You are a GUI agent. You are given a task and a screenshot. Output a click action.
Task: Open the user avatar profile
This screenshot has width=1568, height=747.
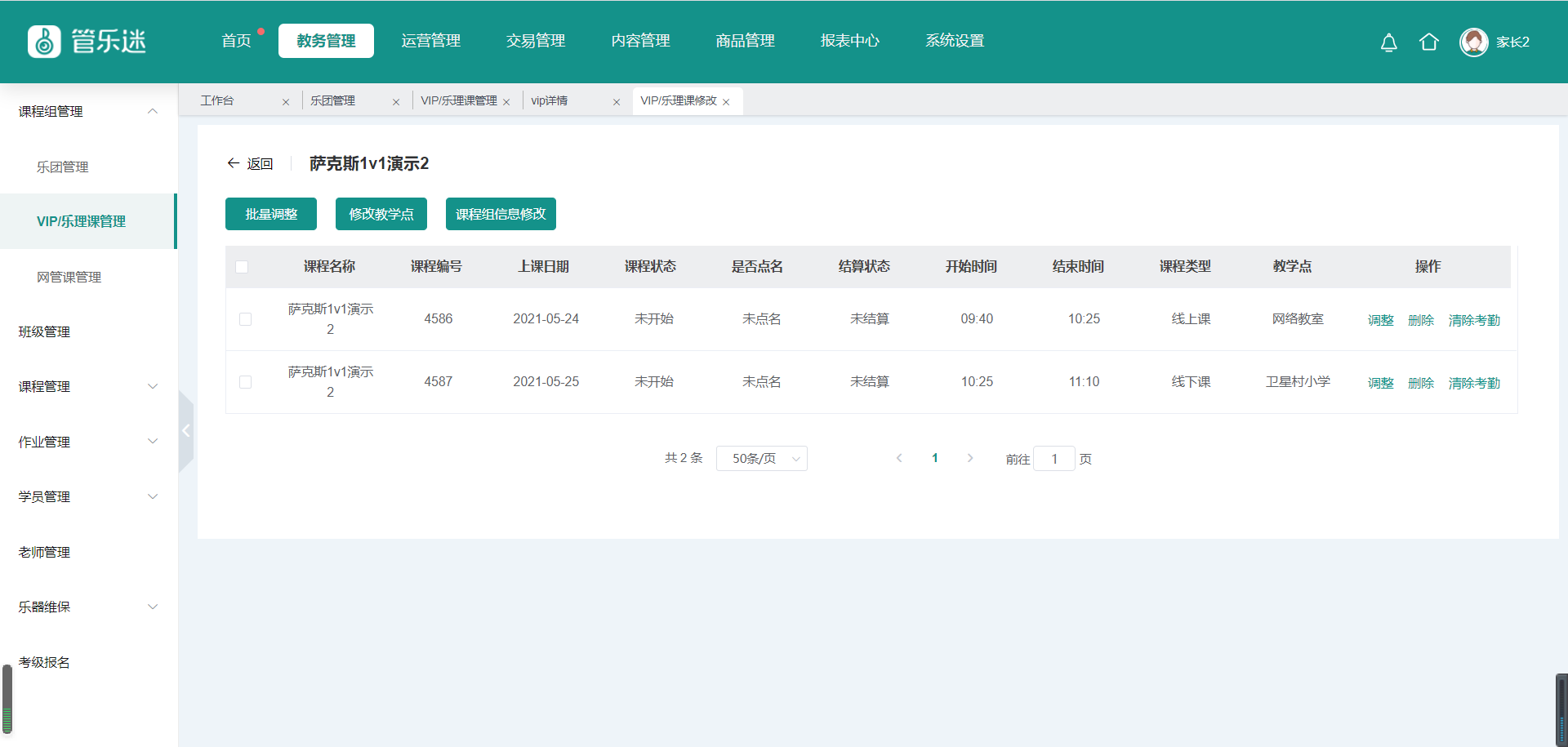point(1473,42)
